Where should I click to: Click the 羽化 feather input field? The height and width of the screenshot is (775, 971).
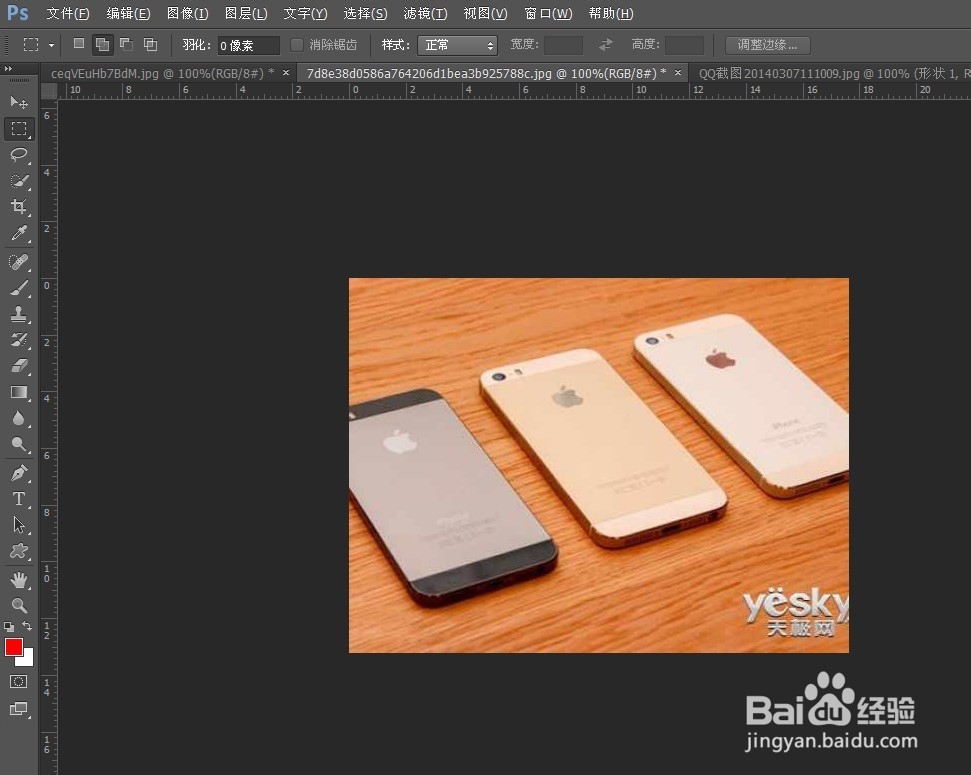coord(248,45)
